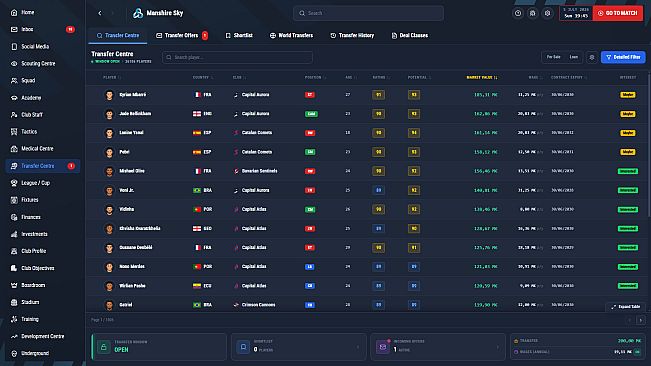This screenshot has height=366, width=651.
Task: Open the Medical Centre
Action: point(42,149)
